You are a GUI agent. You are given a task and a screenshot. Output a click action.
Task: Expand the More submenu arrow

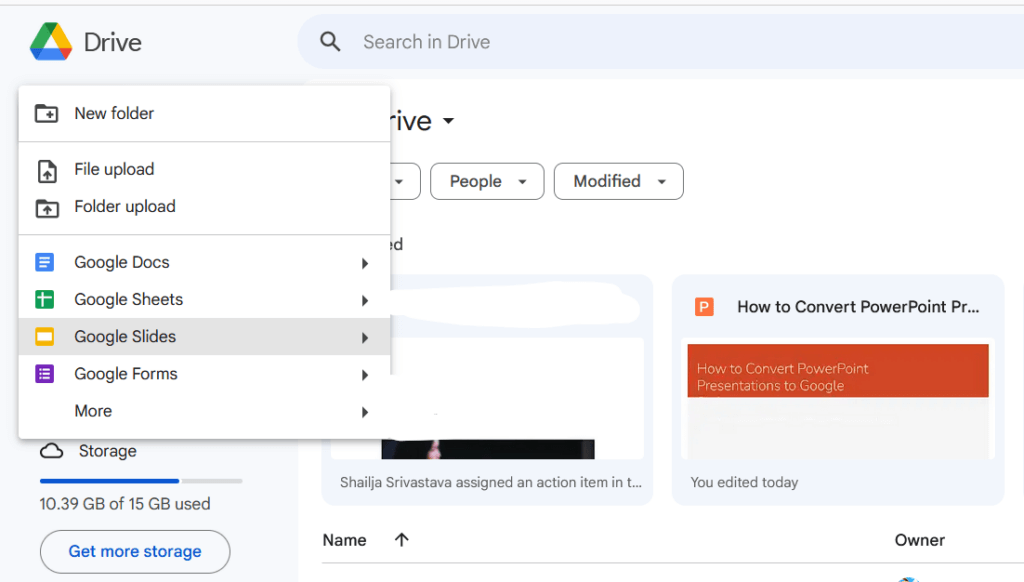tap(364, 411)
